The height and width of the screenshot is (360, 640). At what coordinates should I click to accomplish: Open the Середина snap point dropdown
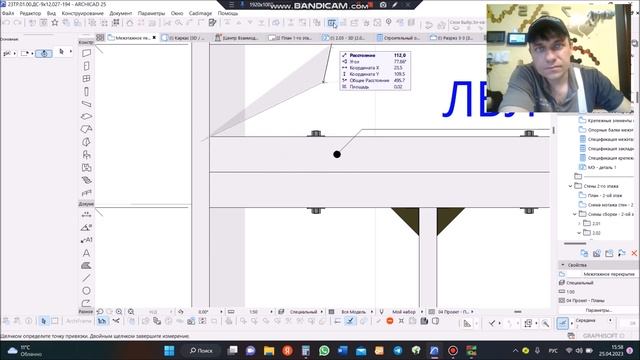click(611, 320)
